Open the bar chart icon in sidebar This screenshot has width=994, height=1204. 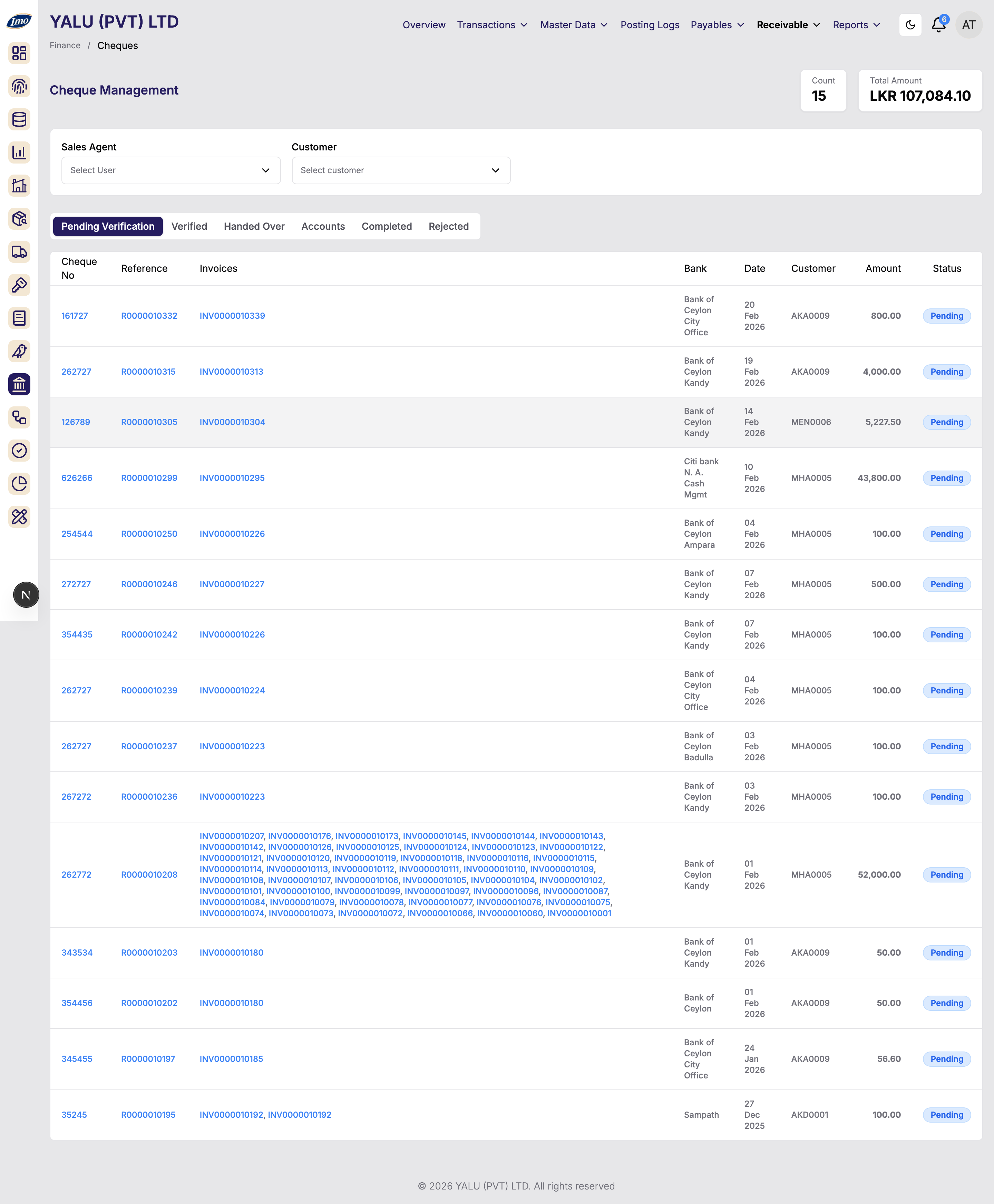19,153
